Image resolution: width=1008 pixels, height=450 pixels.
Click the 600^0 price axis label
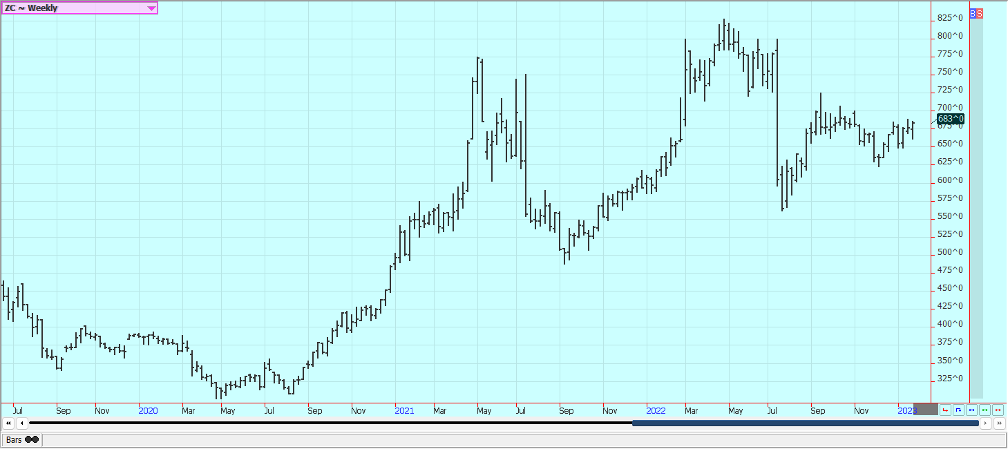click(950, 180)
